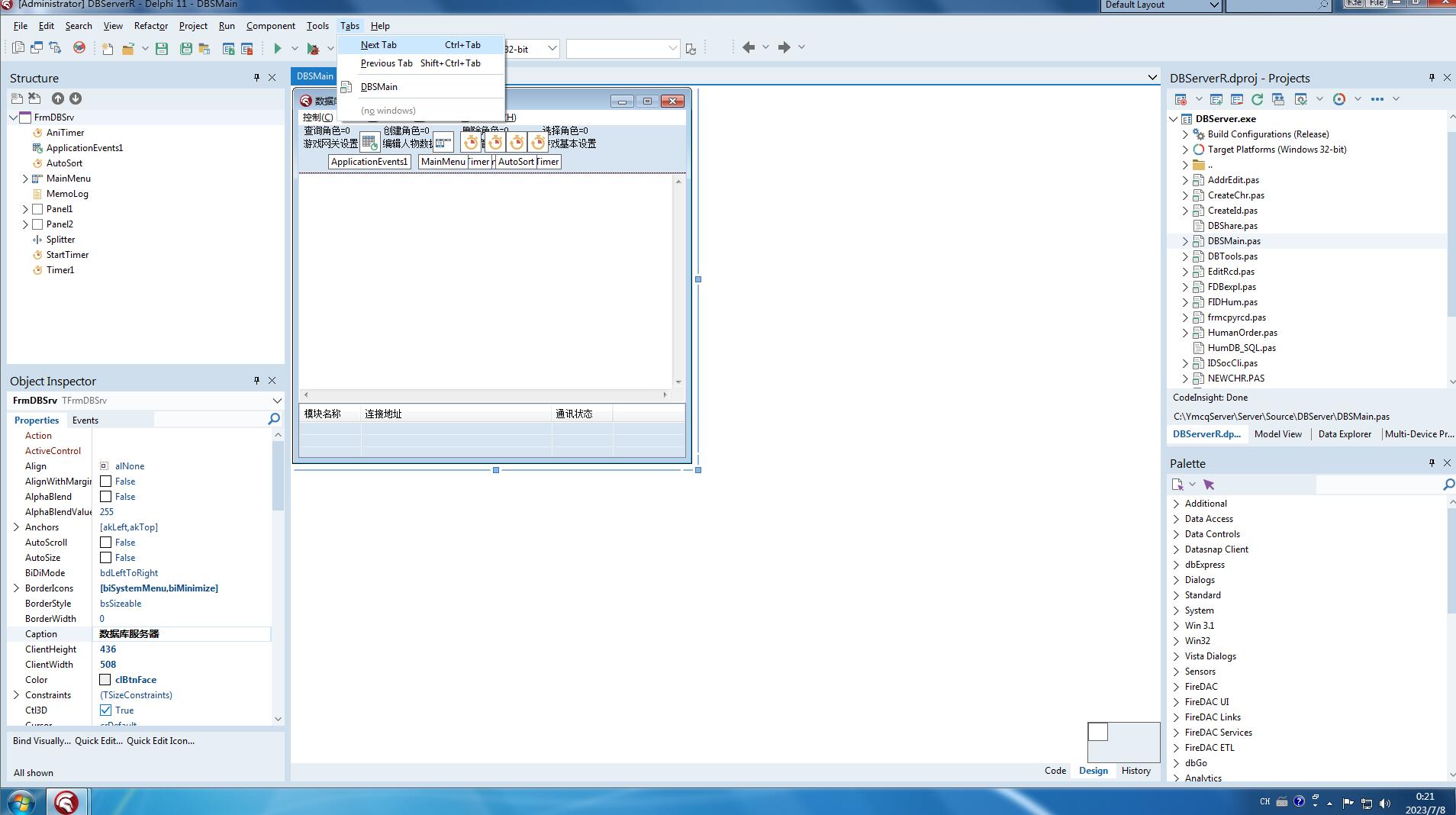Click Move Up arrow in Structure toolbar
The image size is (1456, 815).
click(58, 98)
